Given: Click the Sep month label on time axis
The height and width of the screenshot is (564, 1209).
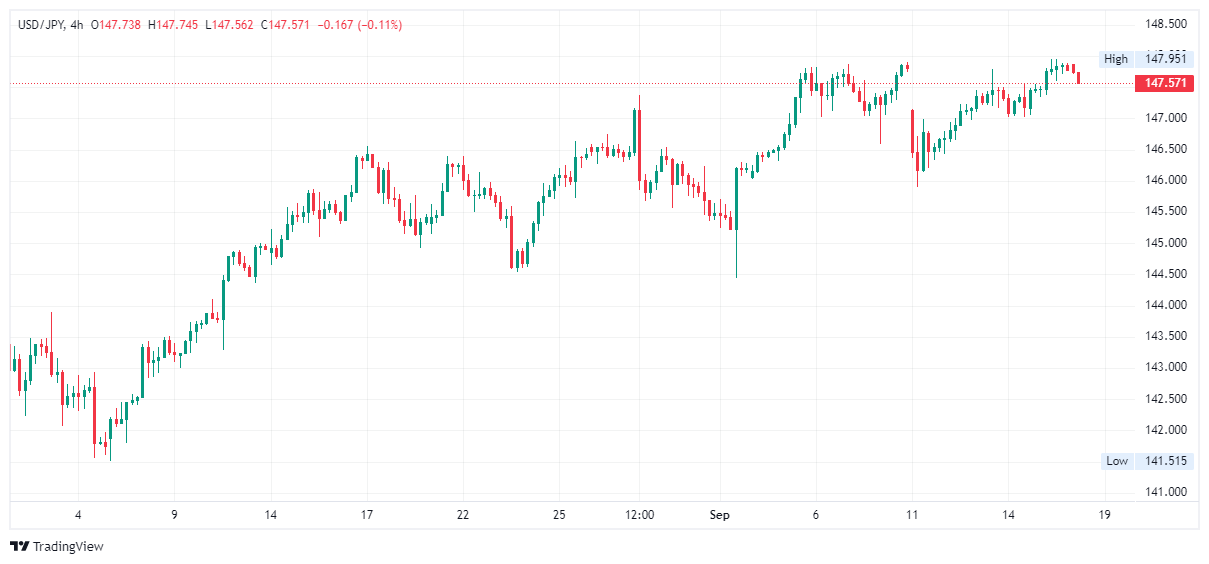Looking at the screenshot, I should point(720,515).
